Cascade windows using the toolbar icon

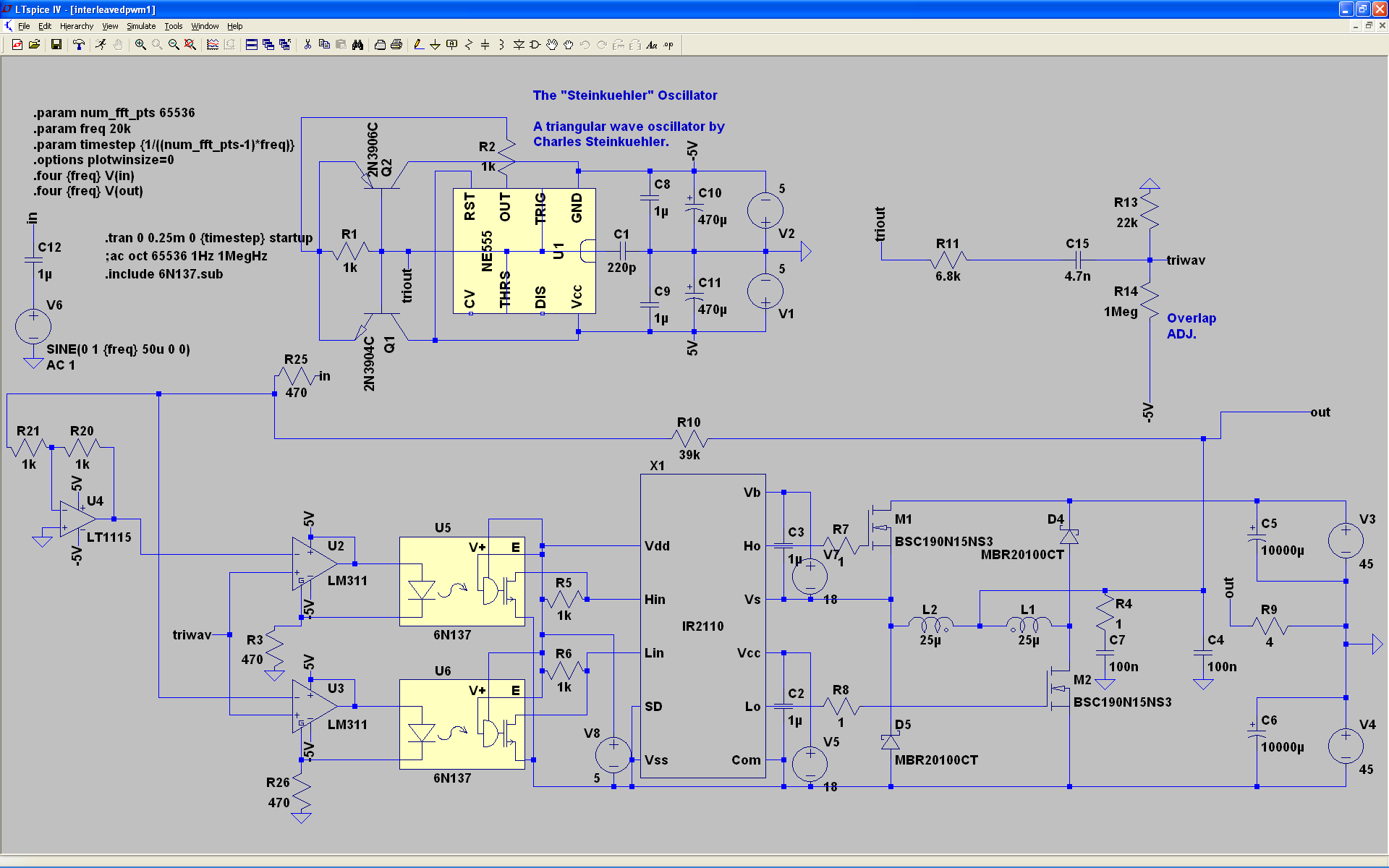click(268, 45)
